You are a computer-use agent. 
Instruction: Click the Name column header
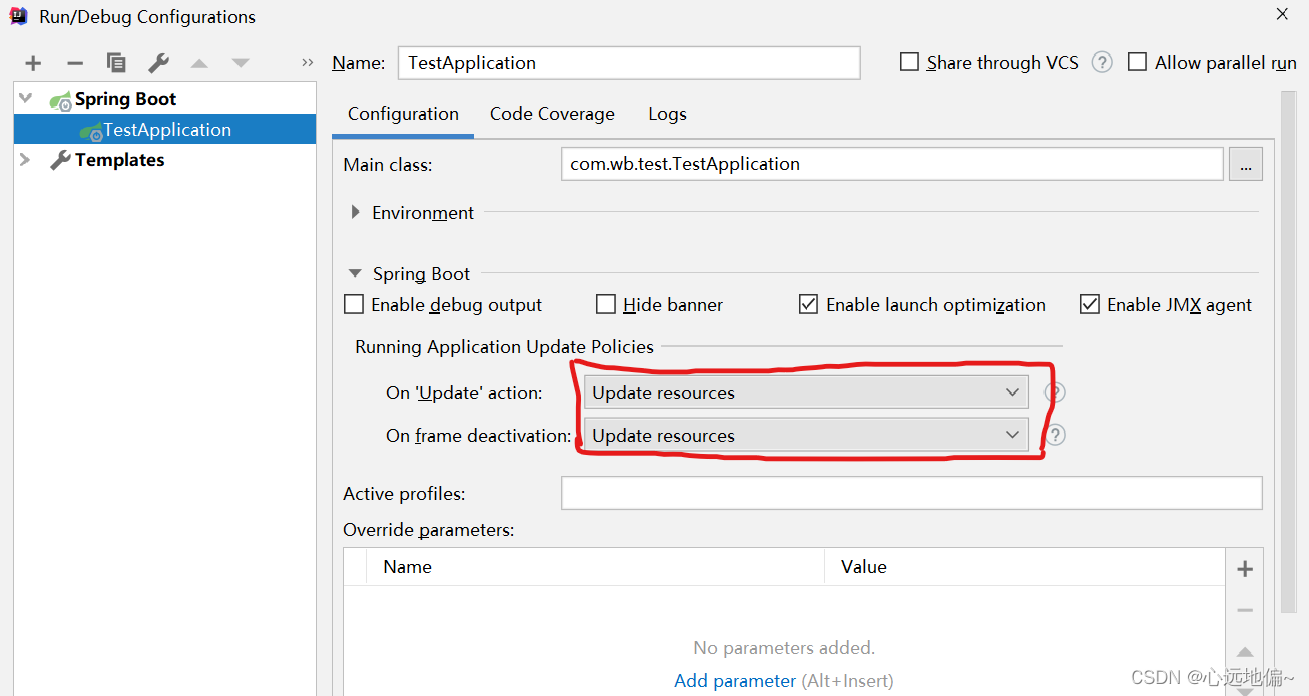(595, 567)
